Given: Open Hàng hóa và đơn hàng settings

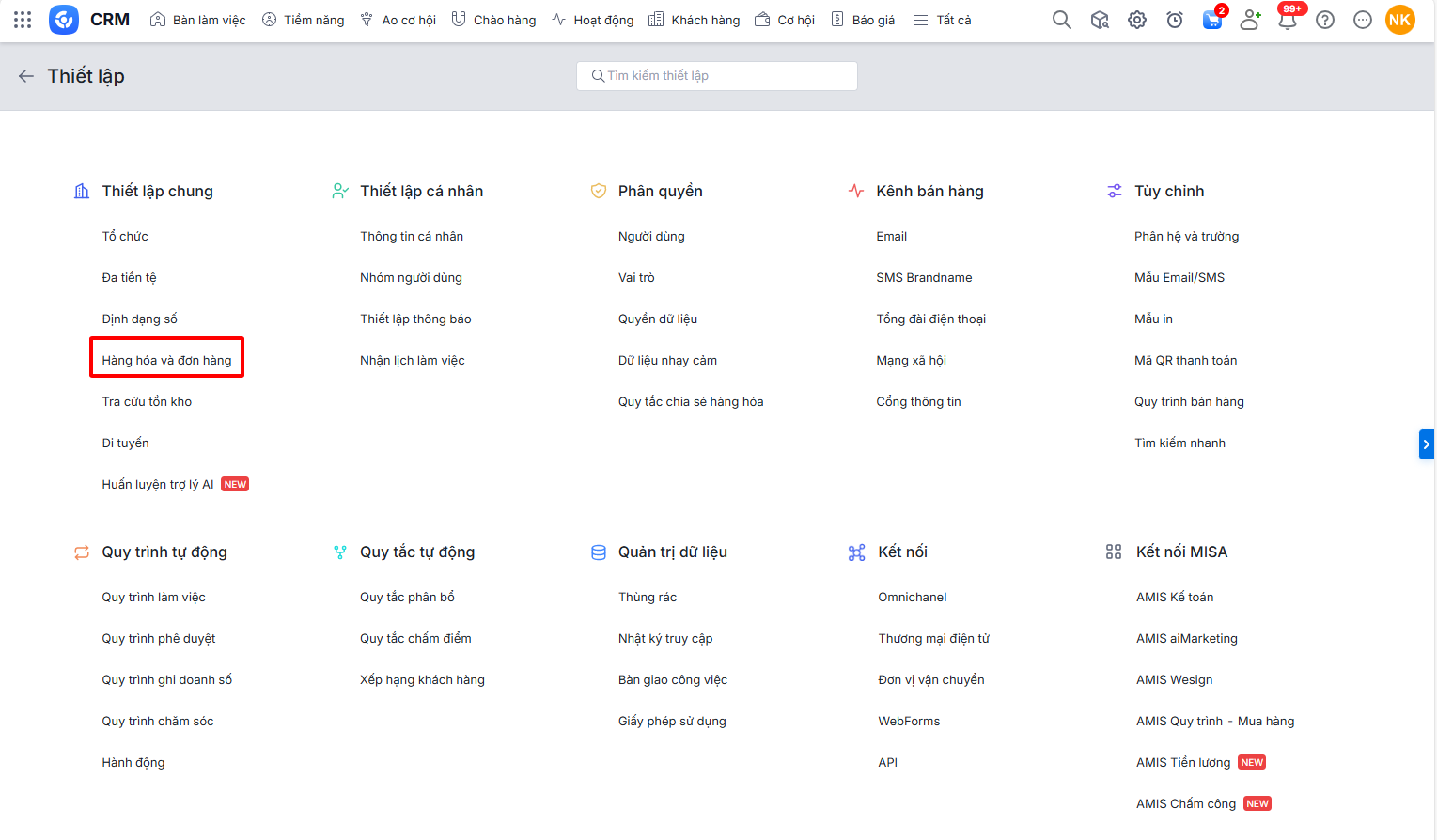Looking at the screenshot, I should tap(166, 360).
